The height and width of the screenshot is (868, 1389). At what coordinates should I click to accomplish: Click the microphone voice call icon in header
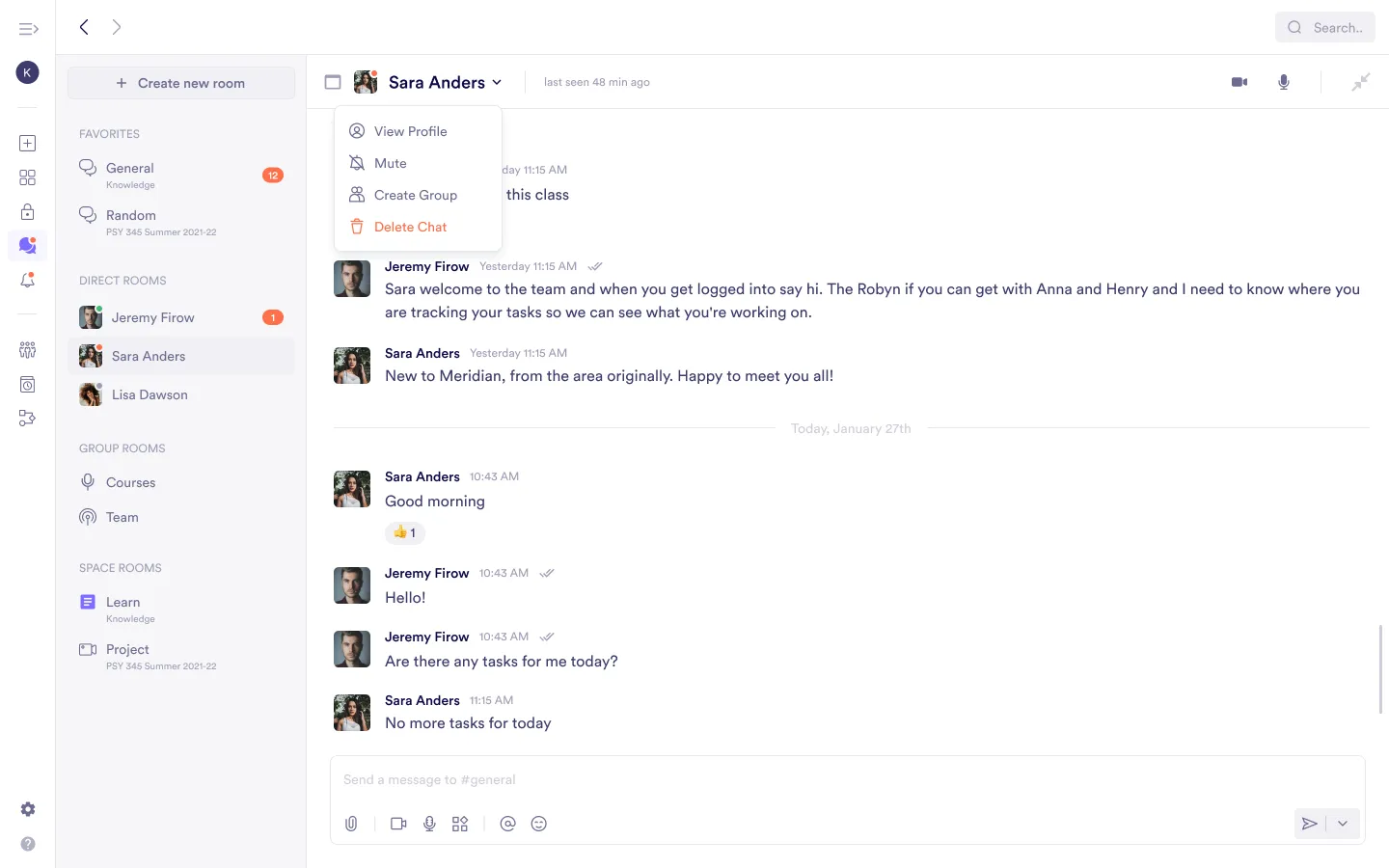1284,82
